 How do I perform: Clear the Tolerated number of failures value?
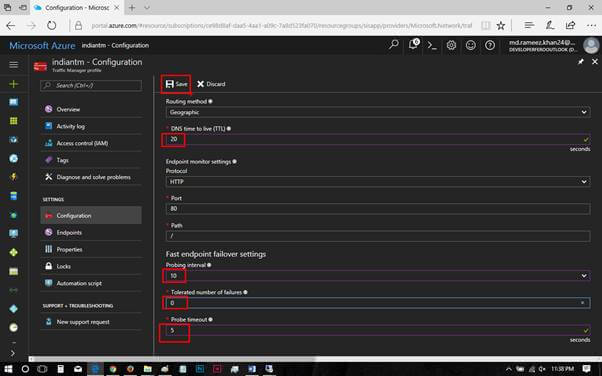582,303
